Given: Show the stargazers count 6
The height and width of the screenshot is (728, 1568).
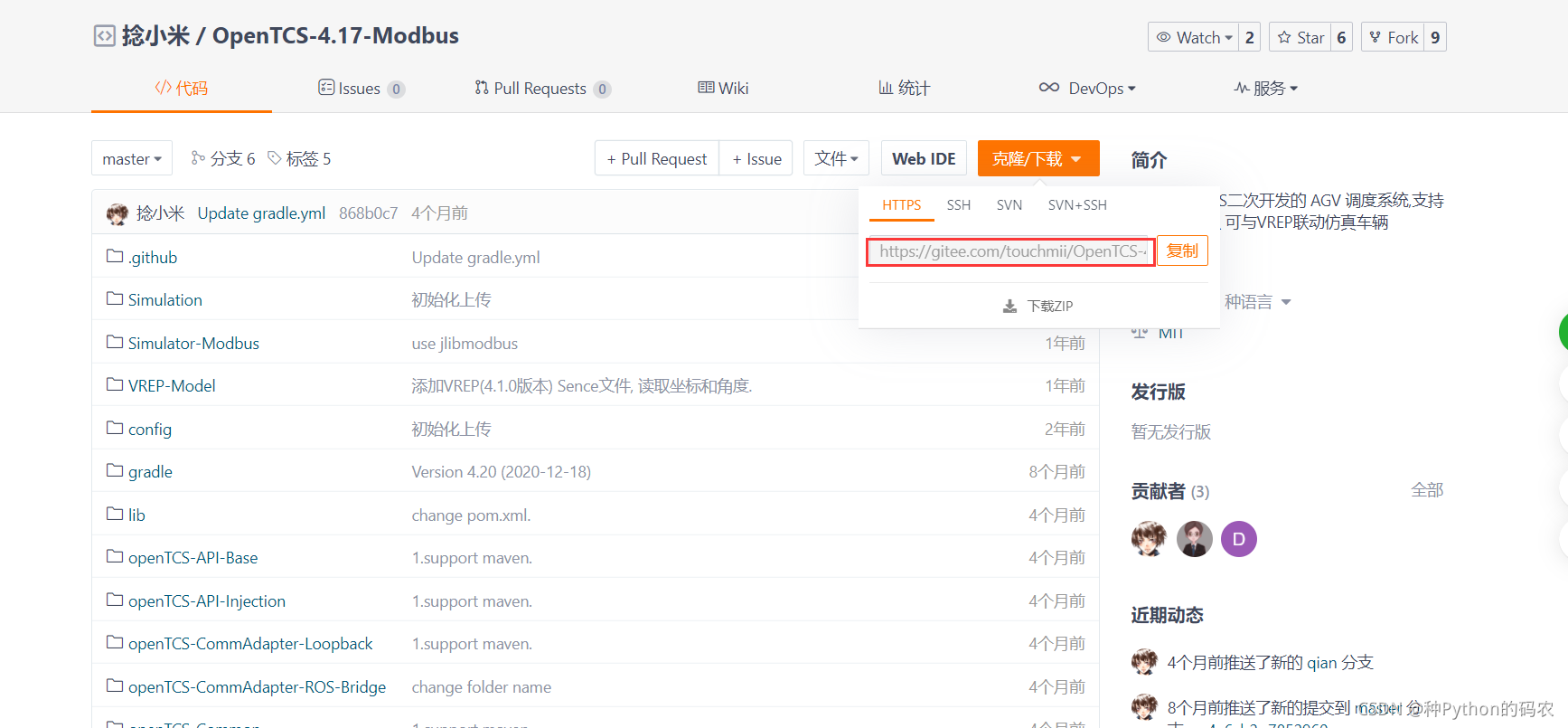Looking at the screenshot, I should [x=1341, y=37].
